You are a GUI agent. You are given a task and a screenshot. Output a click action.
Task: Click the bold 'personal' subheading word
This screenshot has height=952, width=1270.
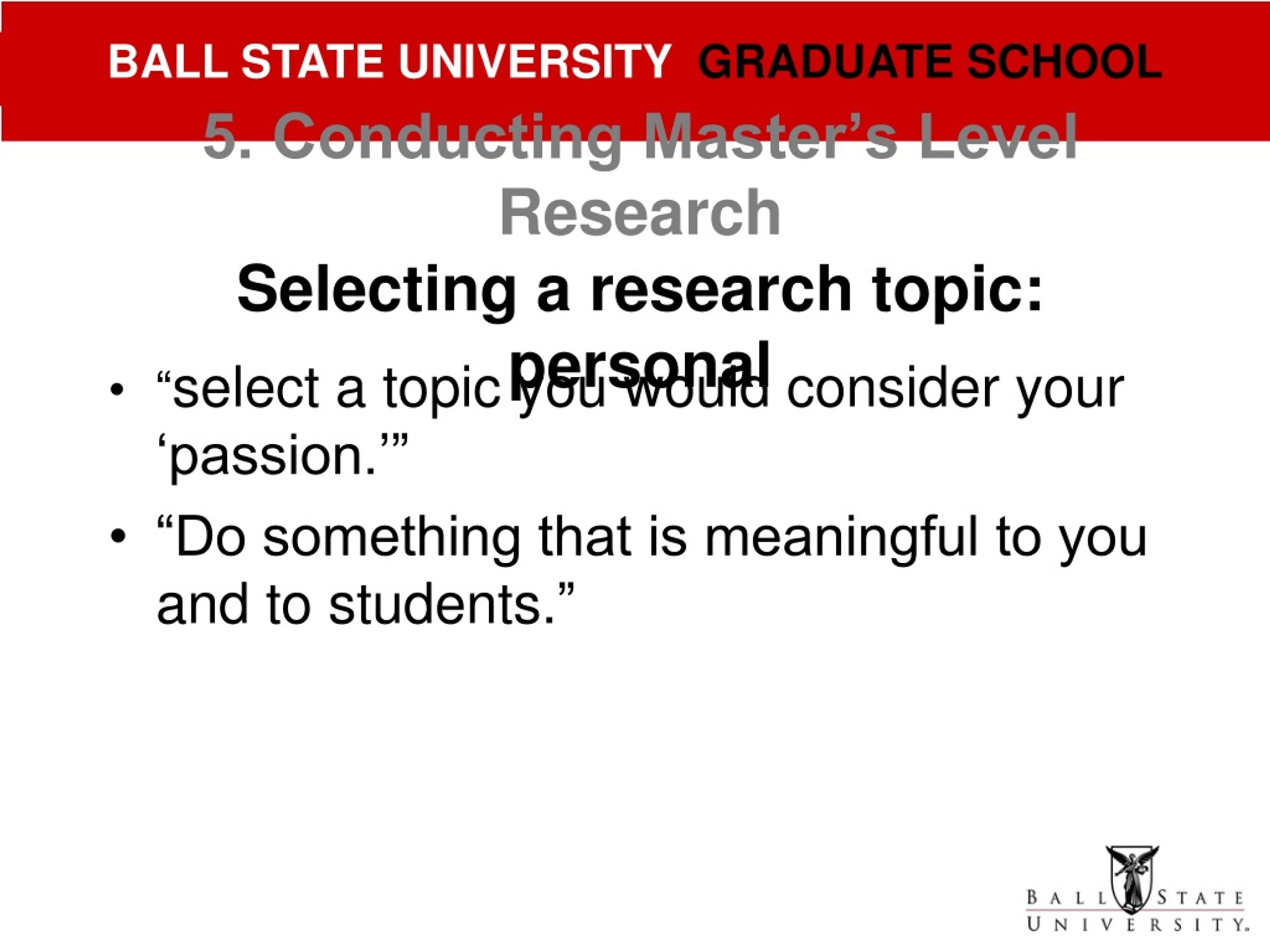click(640, 367)
